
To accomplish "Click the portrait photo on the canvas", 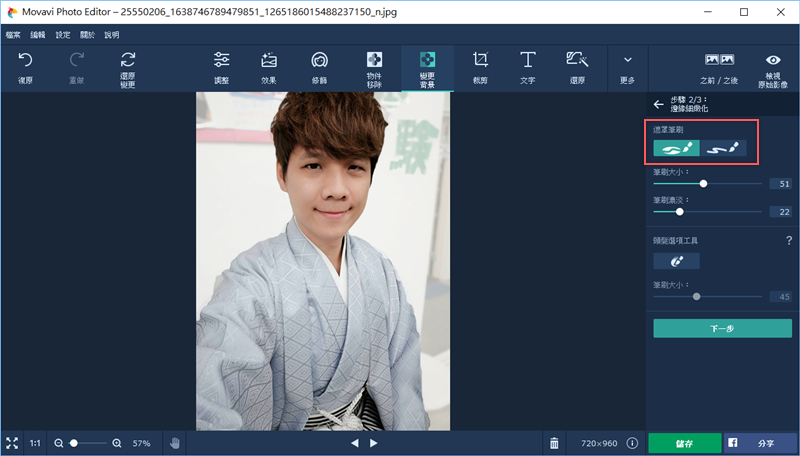I will point(323,261).
